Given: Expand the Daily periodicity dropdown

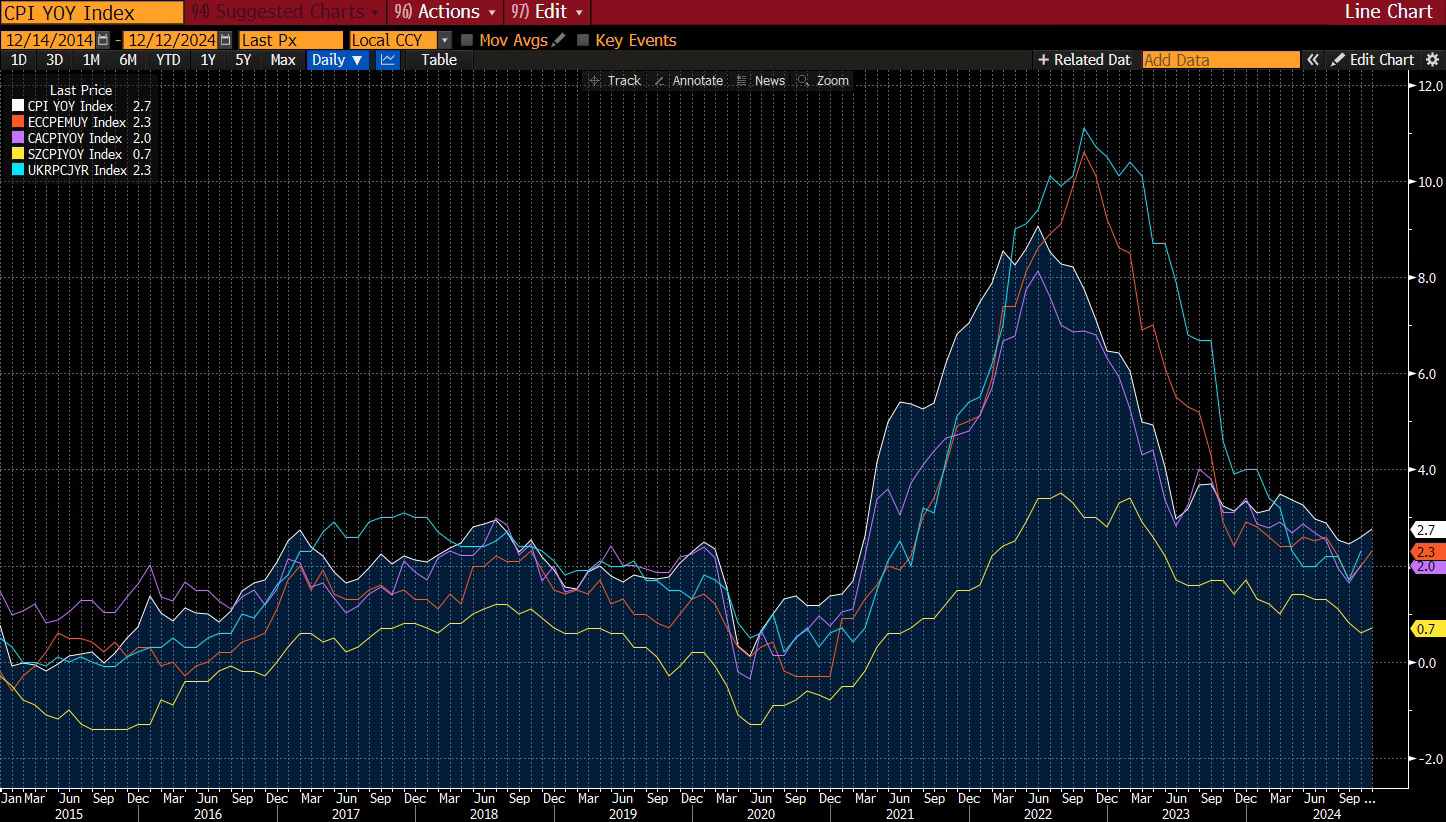Looking at the screenshot, I should 338,60.
